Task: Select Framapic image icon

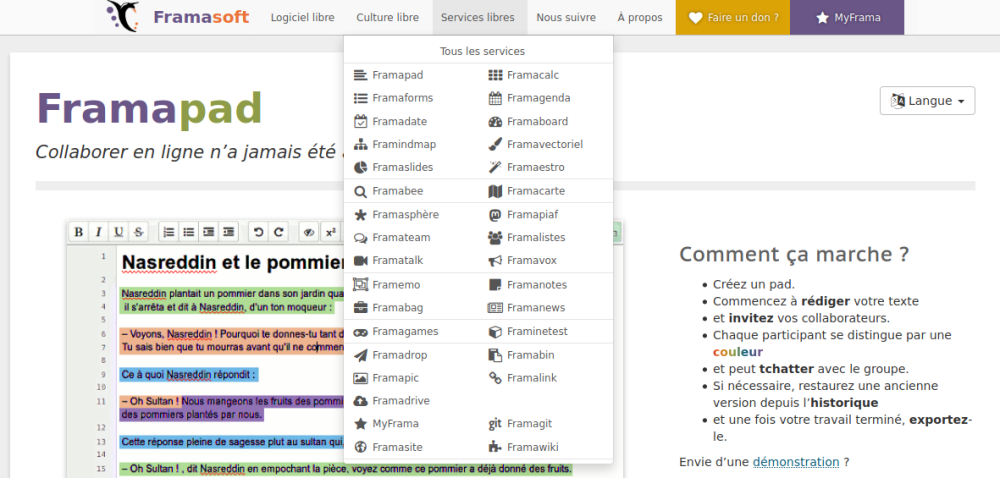Action: tap(360, 378)
